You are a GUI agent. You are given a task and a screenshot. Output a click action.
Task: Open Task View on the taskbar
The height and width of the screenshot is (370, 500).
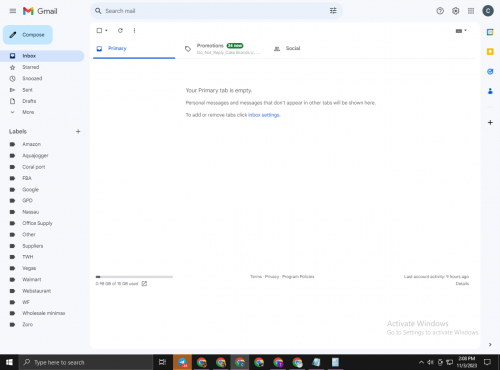pyautogui.click(x=162, y=362)
